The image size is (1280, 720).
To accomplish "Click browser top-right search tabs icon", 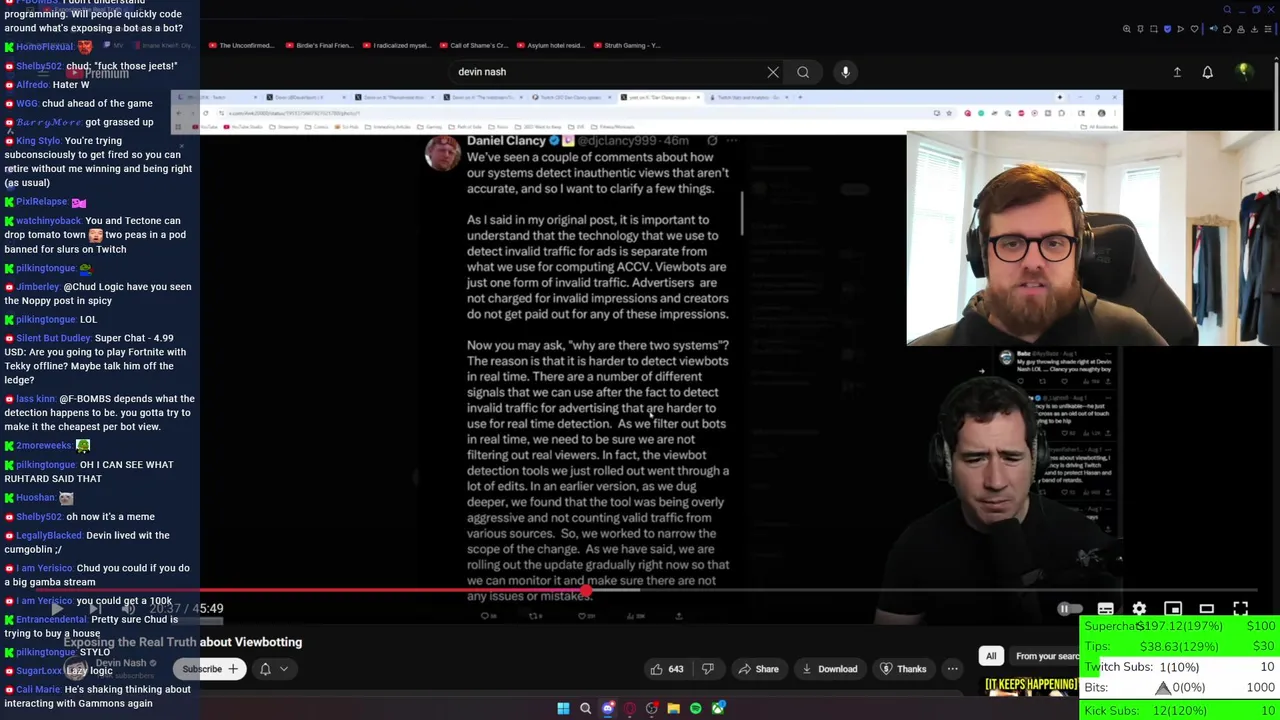I will 1228,10.
